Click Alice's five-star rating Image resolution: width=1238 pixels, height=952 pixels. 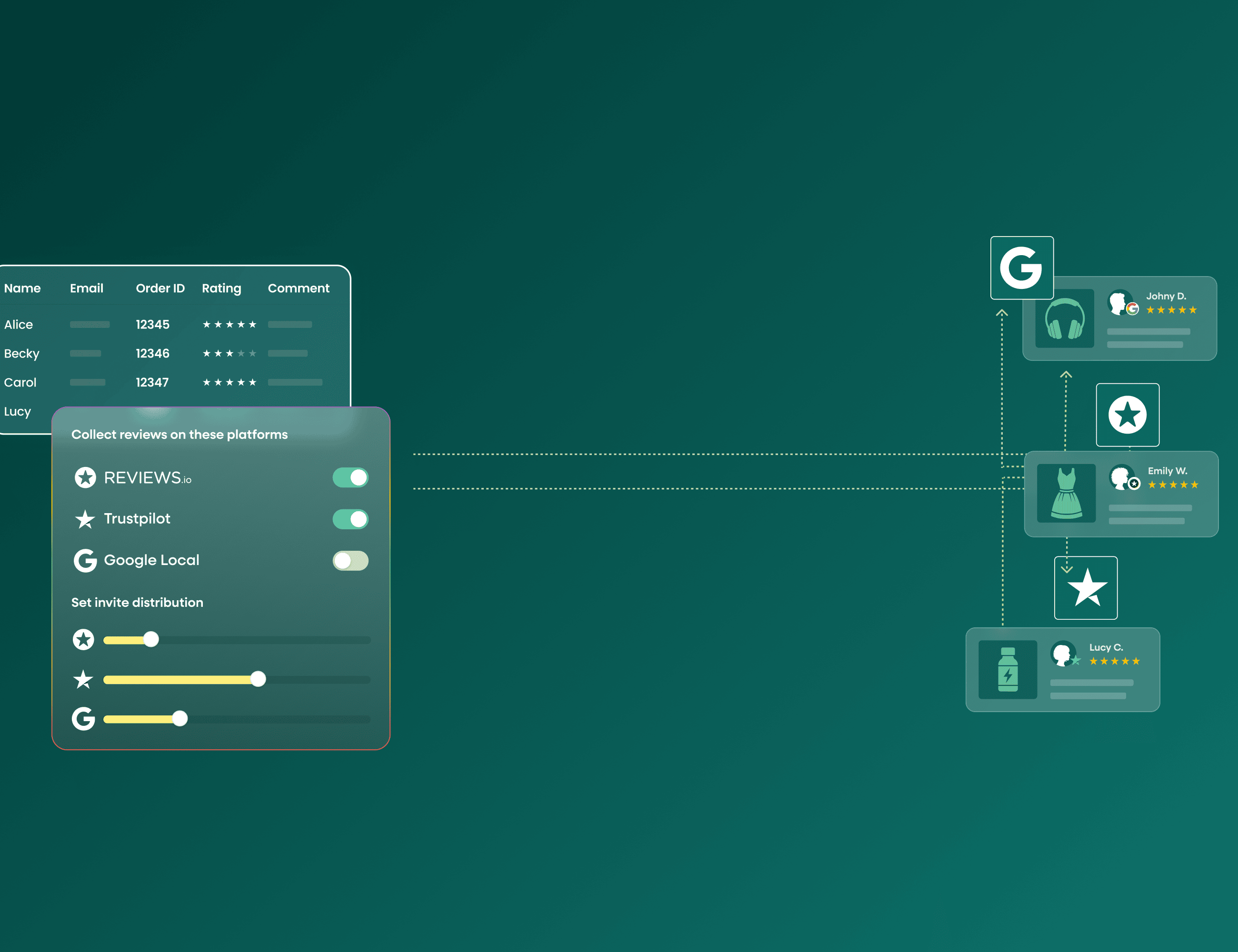(230, 324)
